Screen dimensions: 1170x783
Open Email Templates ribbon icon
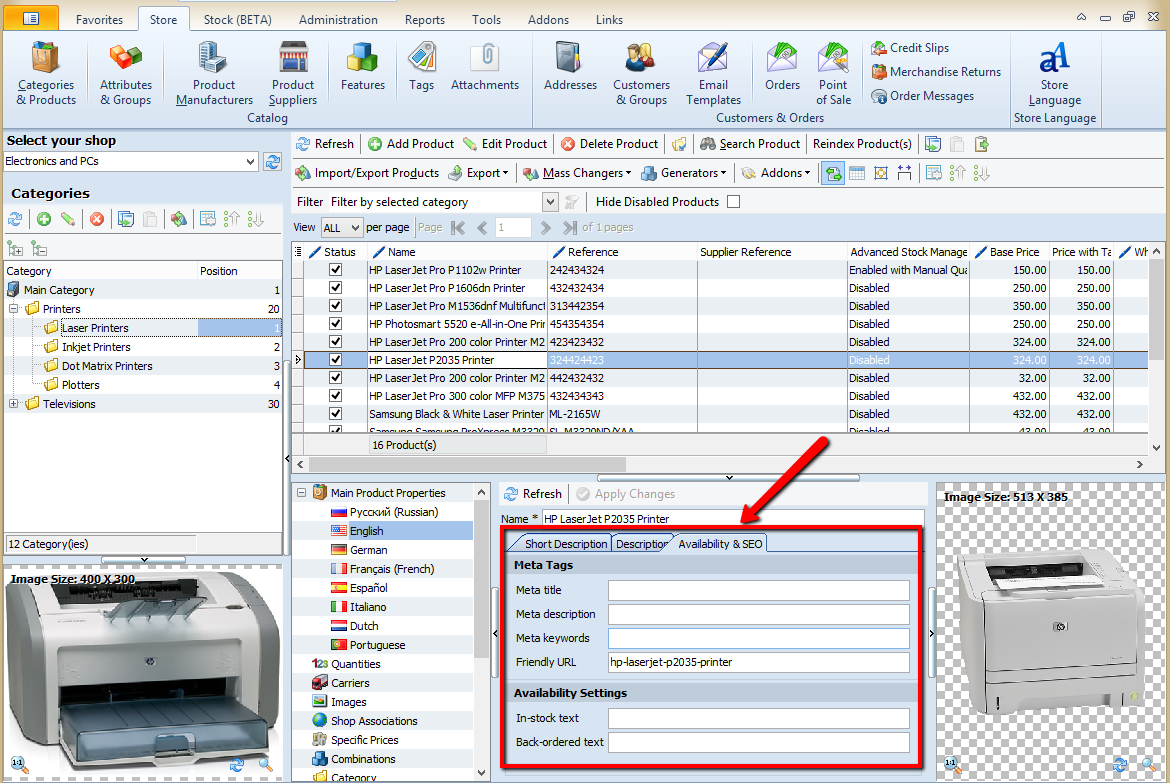point(713,73)
